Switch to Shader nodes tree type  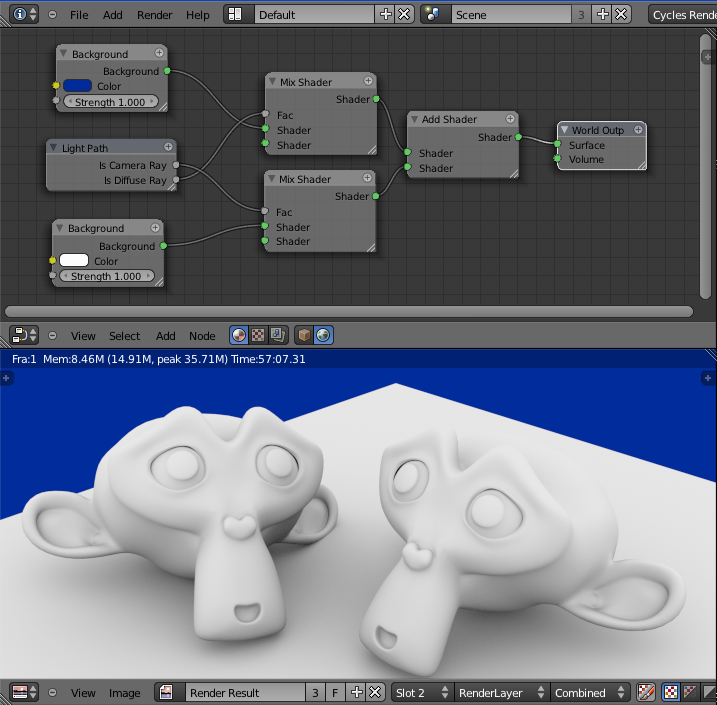coord(239,335)
